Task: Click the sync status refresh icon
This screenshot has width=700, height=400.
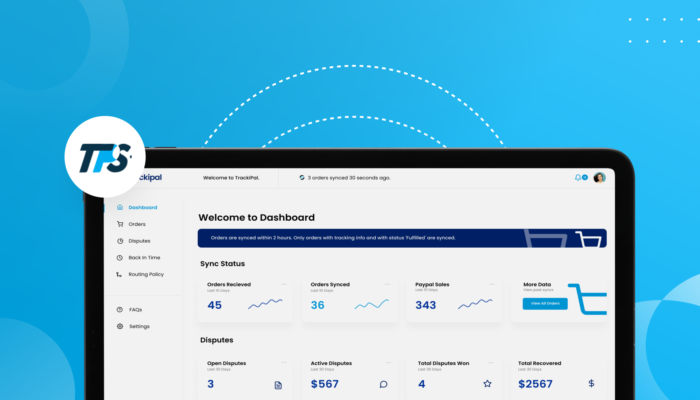Action: [302, 178]
